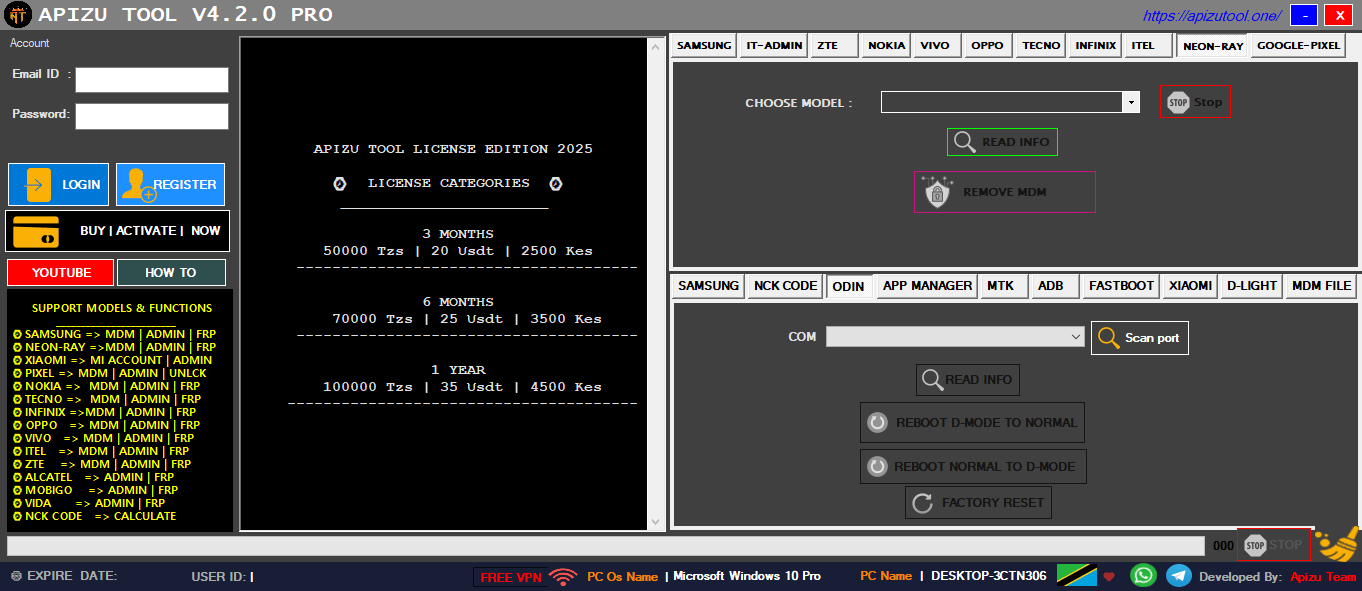Image resolution: width=1362 pixels, height=591 pixels.
Task: Click Remove MDM lock button
Action: coord(1004,192)
